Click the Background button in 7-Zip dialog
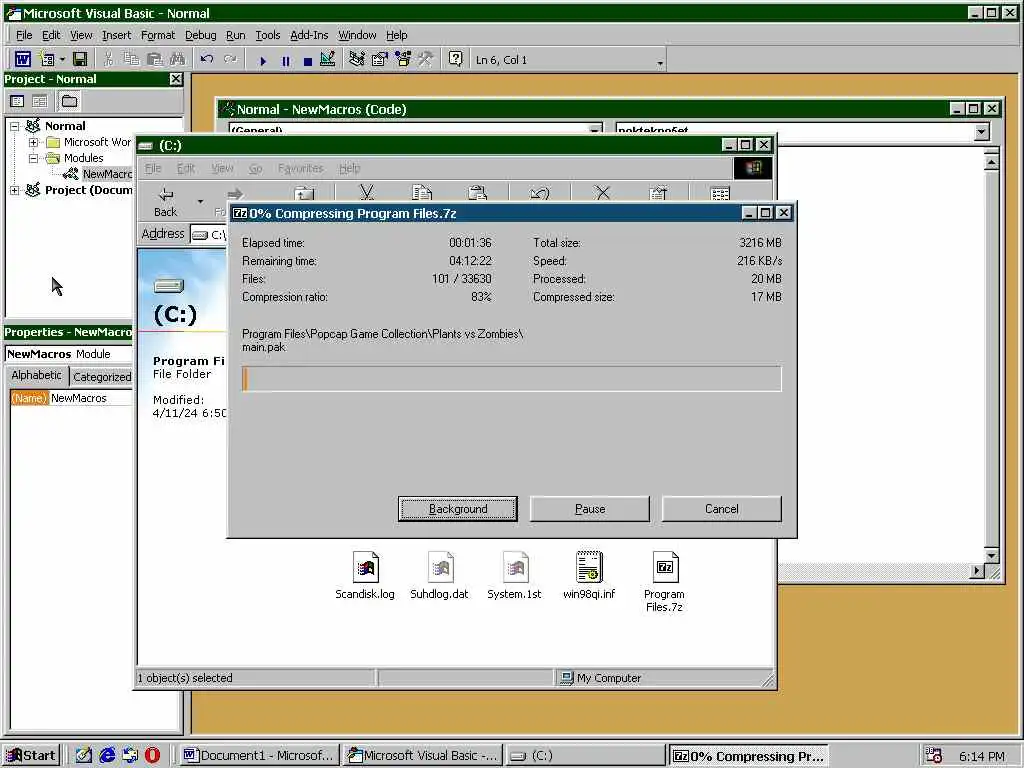 click(x=458, y=509)
